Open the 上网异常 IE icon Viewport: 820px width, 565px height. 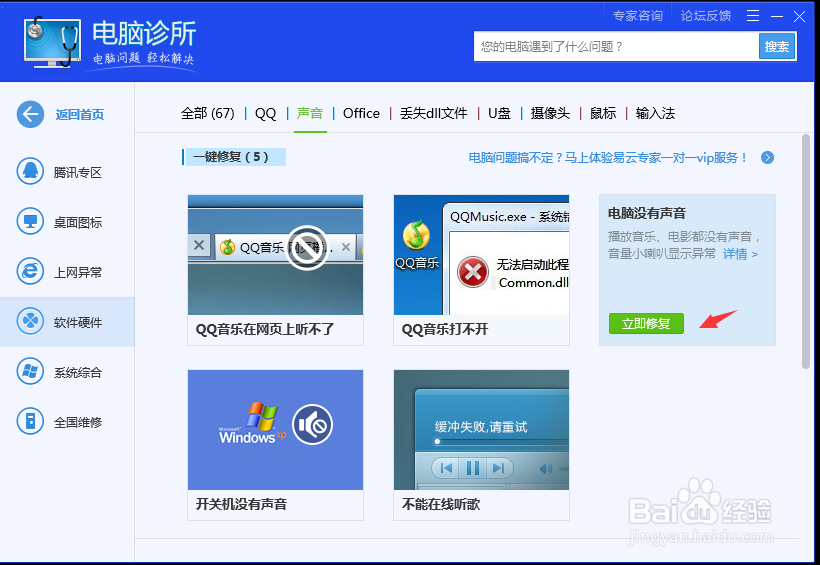coord(30,271)
